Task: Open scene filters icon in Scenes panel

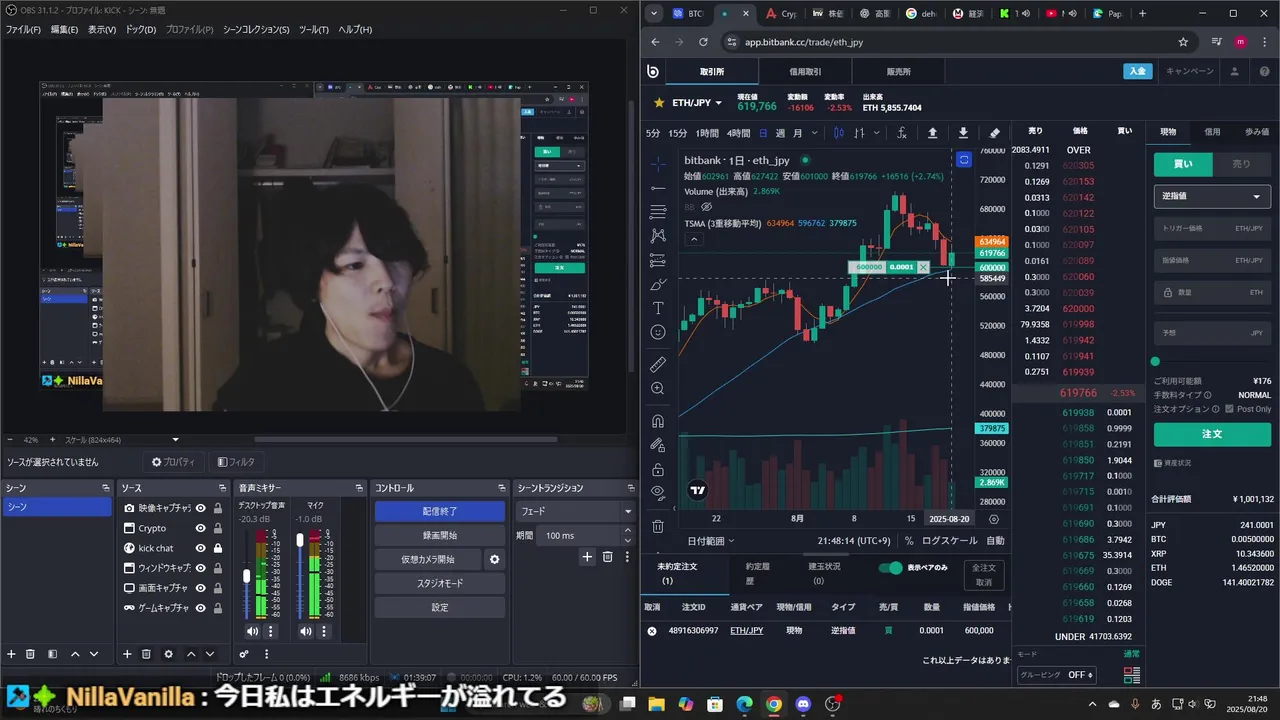Action: coord(52,654)
